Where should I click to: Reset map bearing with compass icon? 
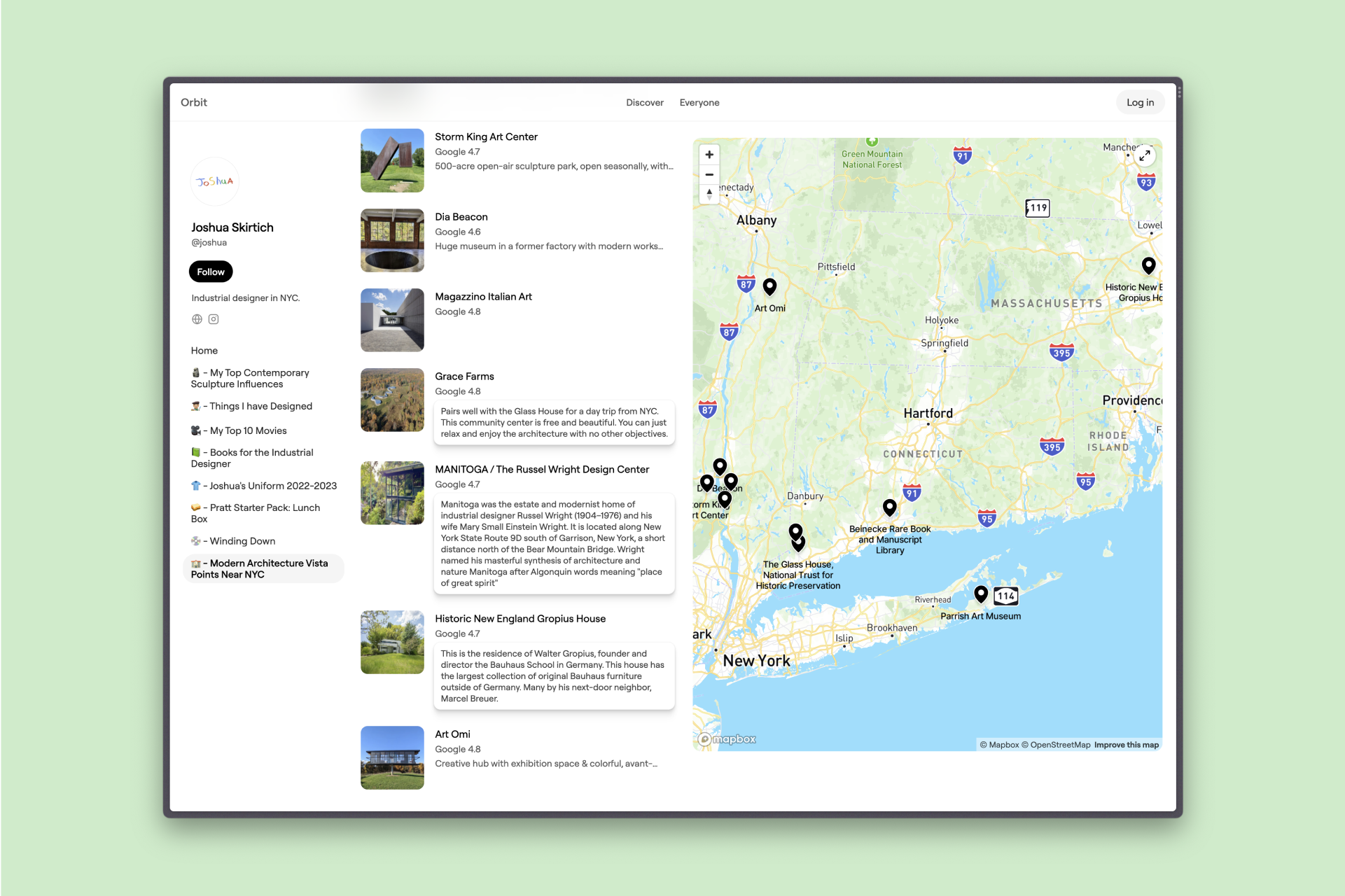pyautogui.click(x=709, y=194)
